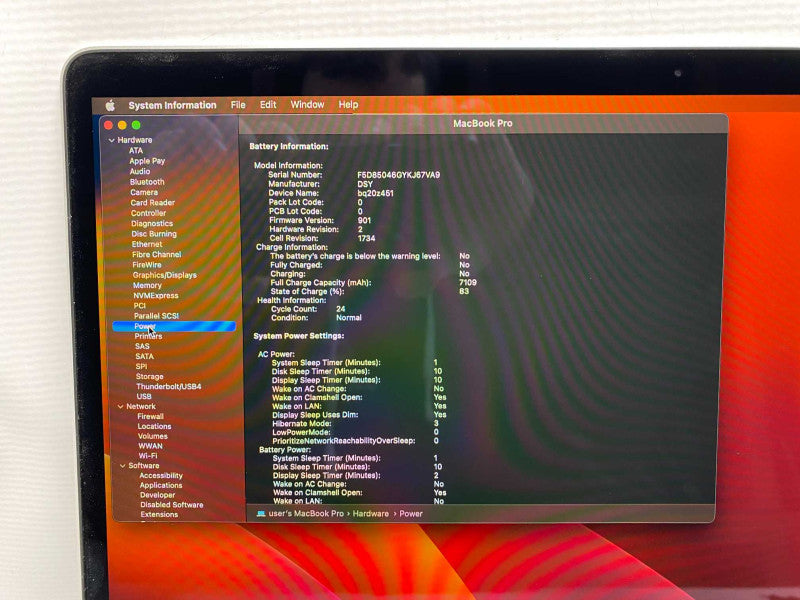Select Applications under Software
Screen dimensions: 800x600
pos(161,485)
